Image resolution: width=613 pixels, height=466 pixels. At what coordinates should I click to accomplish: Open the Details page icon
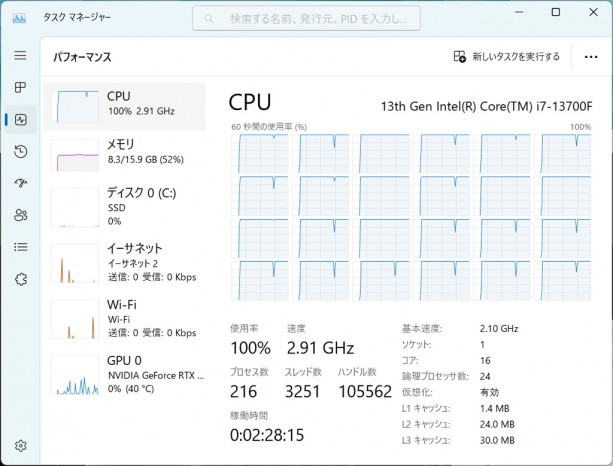[x=20, y=247]
